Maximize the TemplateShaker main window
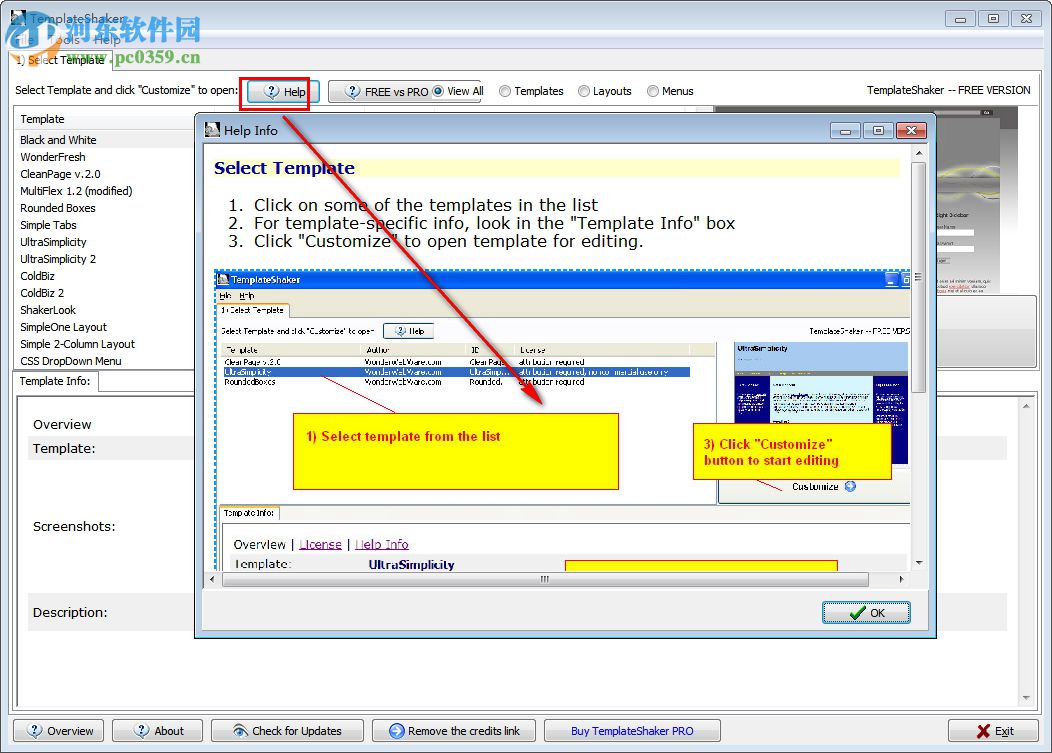 tap(993, 19)
